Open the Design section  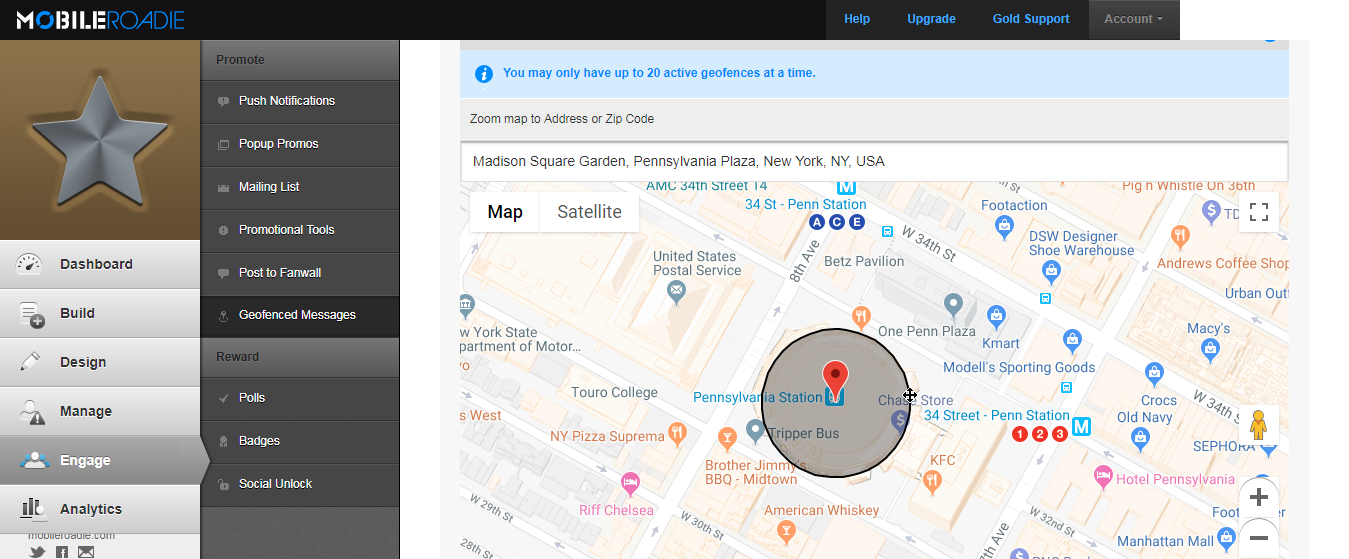point(100,362)
